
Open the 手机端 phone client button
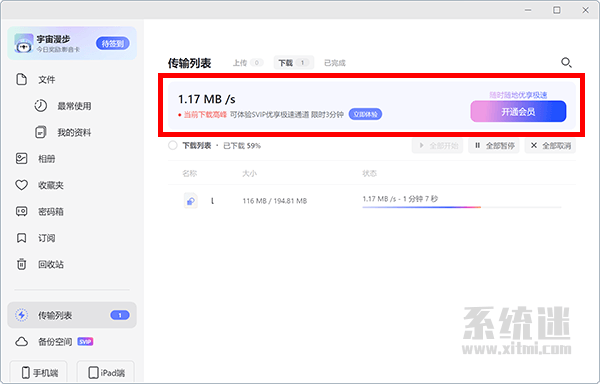pyautogui.click(x=39, y=372)
